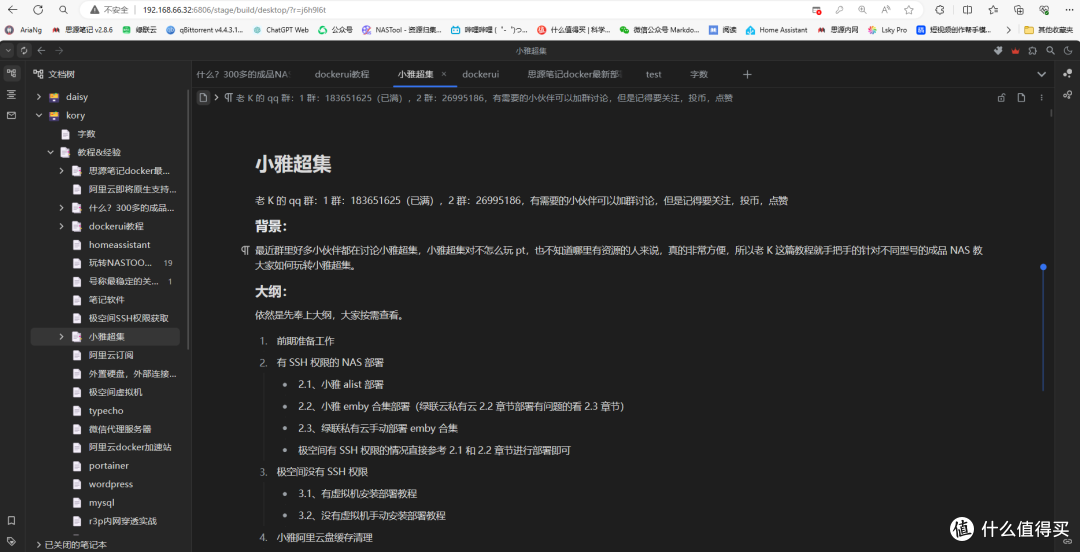
Task: Go back using SiYuan back arrow
Action: point(41,50)
